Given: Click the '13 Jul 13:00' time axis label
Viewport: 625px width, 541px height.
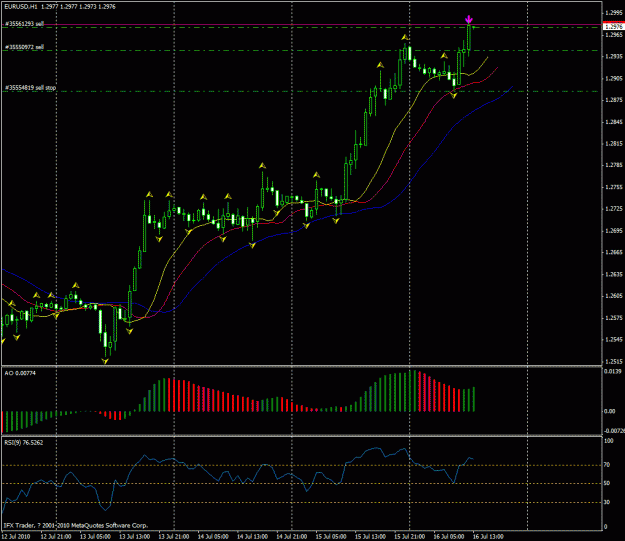Looking at the screenshot, I should tap(135, 537).
